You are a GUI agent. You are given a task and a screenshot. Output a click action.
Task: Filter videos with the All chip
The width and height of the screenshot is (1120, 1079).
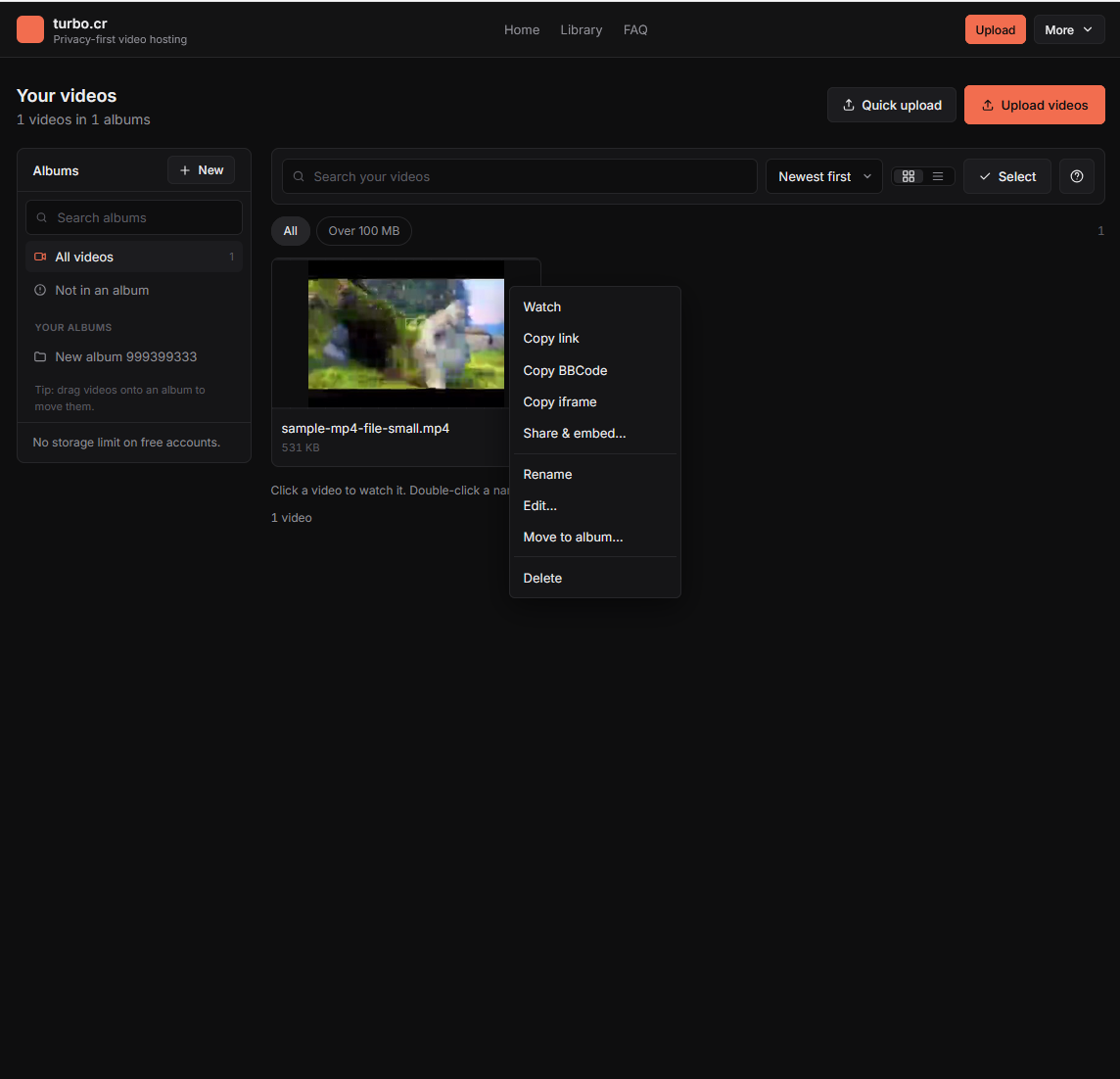(290, 231)
